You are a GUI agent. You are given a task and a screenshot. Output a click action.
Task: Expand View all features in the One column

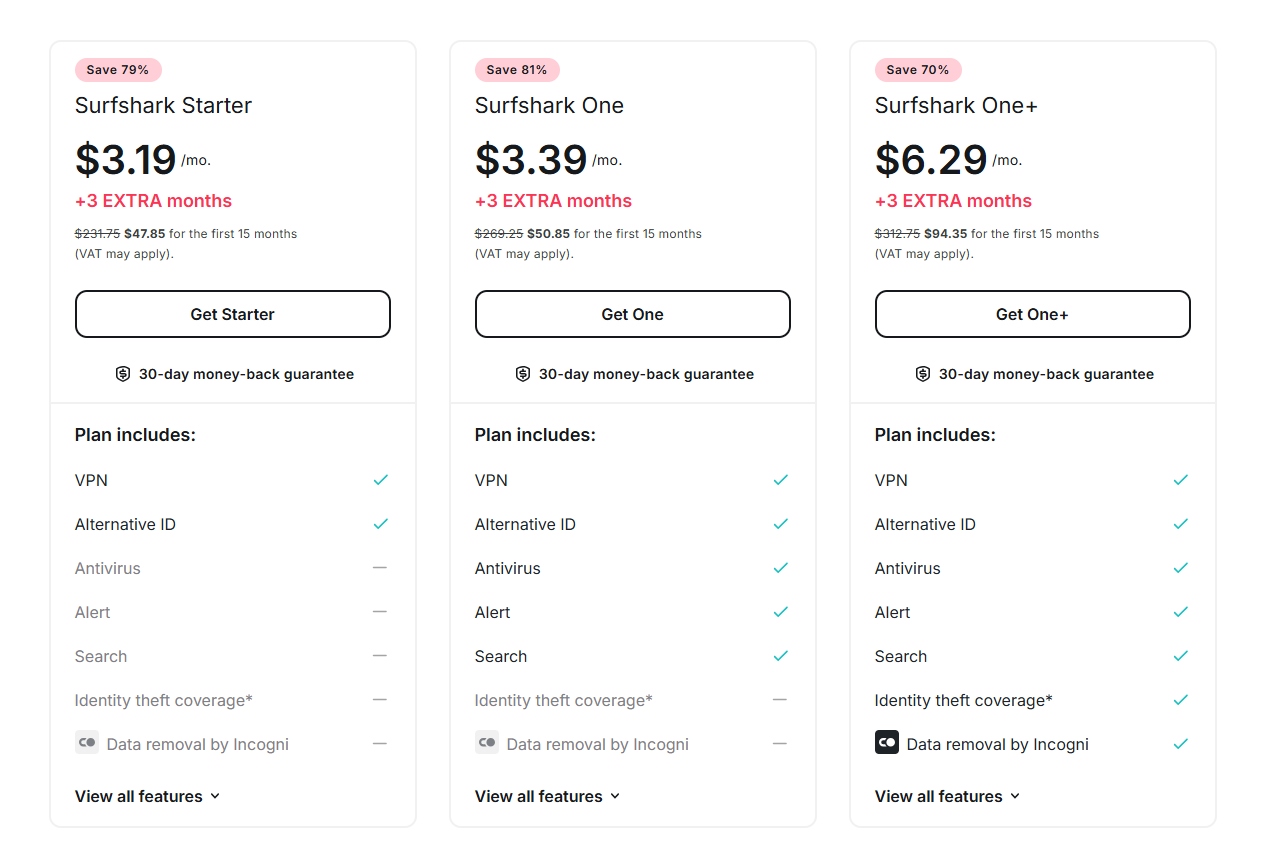(547, 796)
